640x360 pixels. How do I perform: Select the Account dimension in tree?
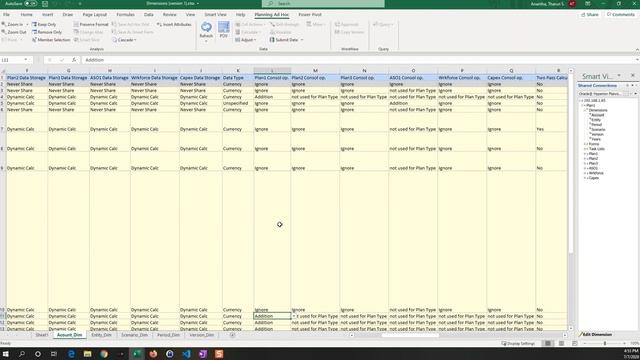click(598, 115)
